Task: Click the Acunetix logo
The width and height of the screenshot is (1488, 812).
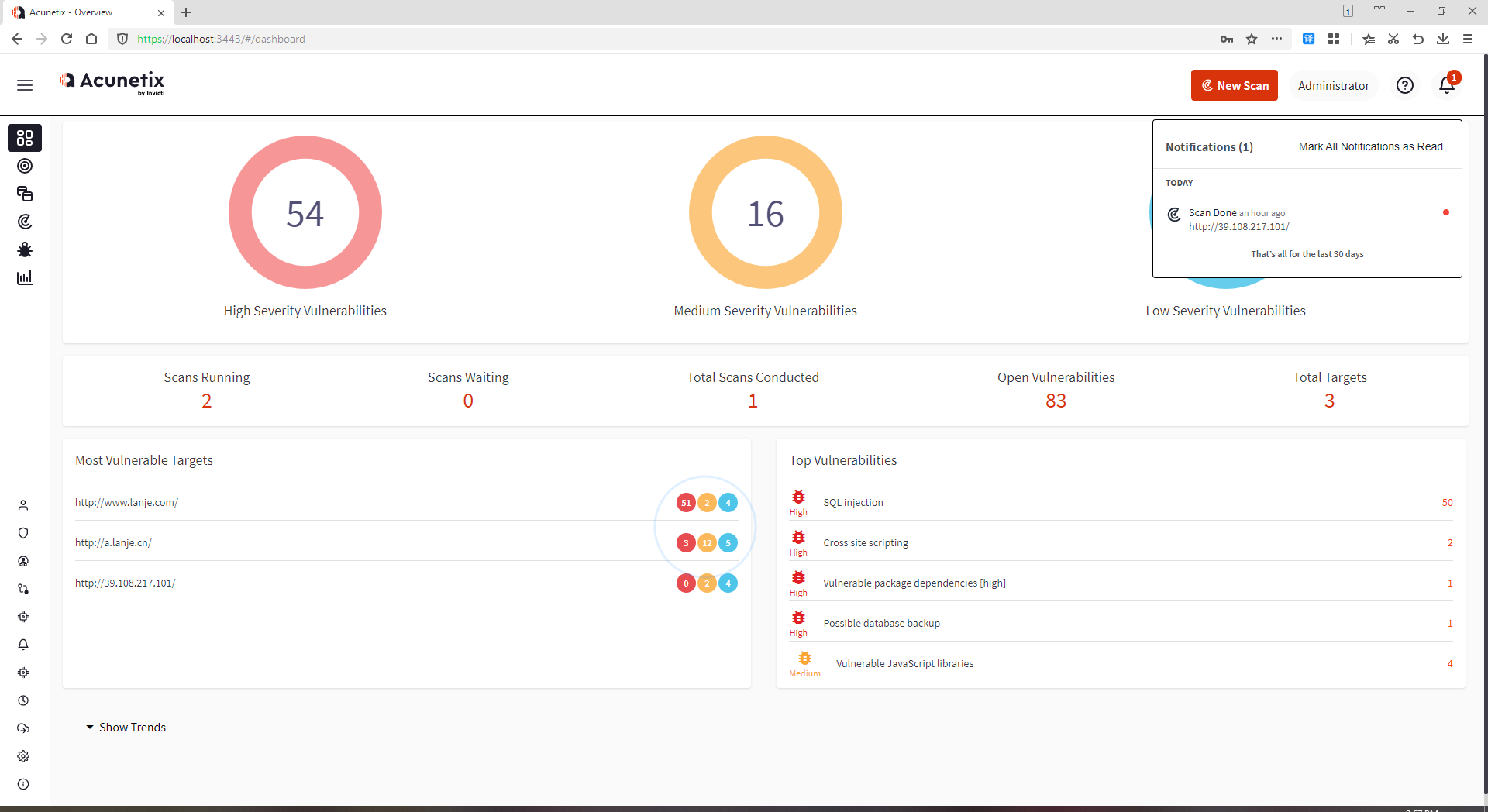Action: [x=112, y=82]
